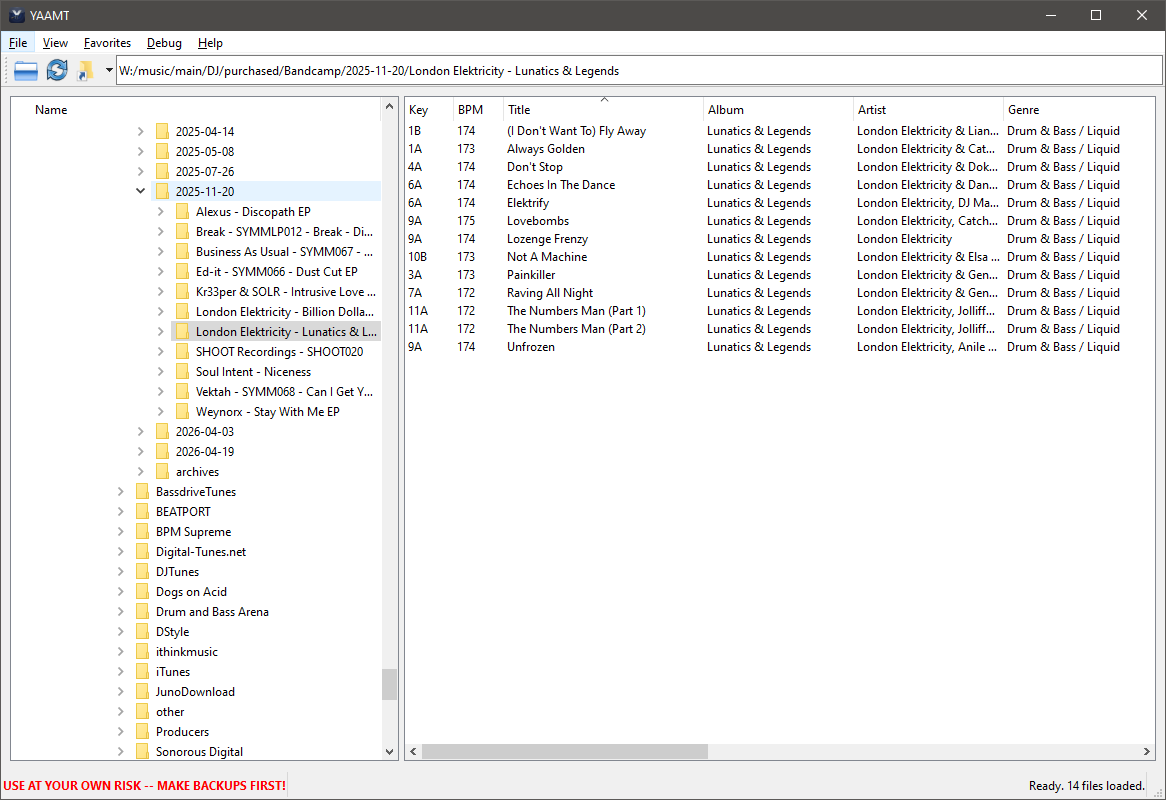Sort the list by the Title column header
Image resolution: width=1166 pixels, height=800 pixels.
pos(603,109)
